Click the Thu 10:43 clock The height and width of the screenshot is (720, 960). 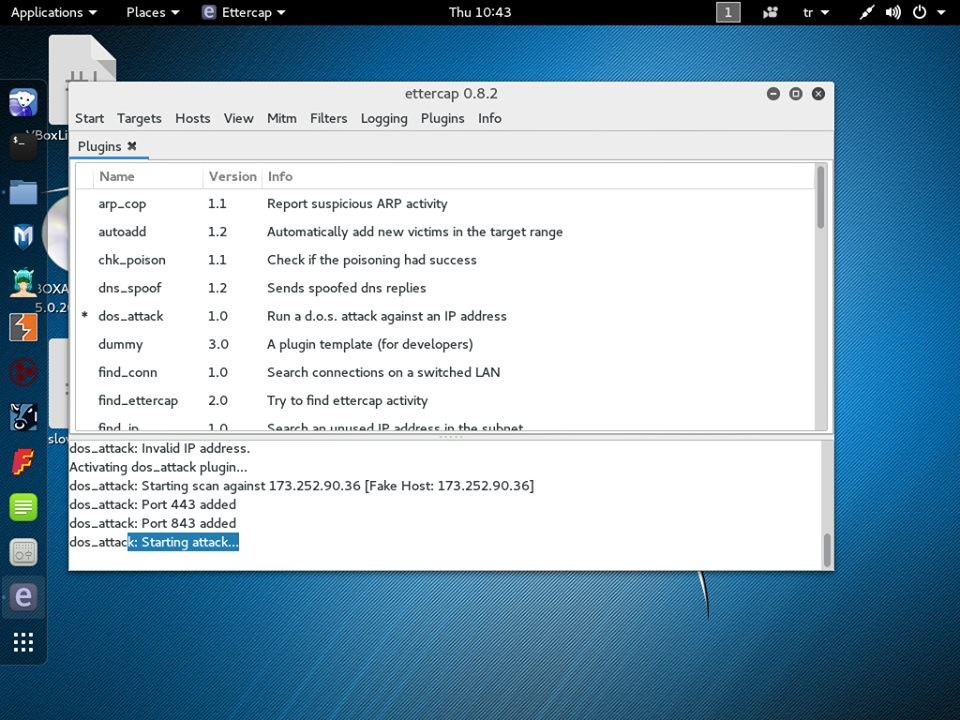pos(480,12)
